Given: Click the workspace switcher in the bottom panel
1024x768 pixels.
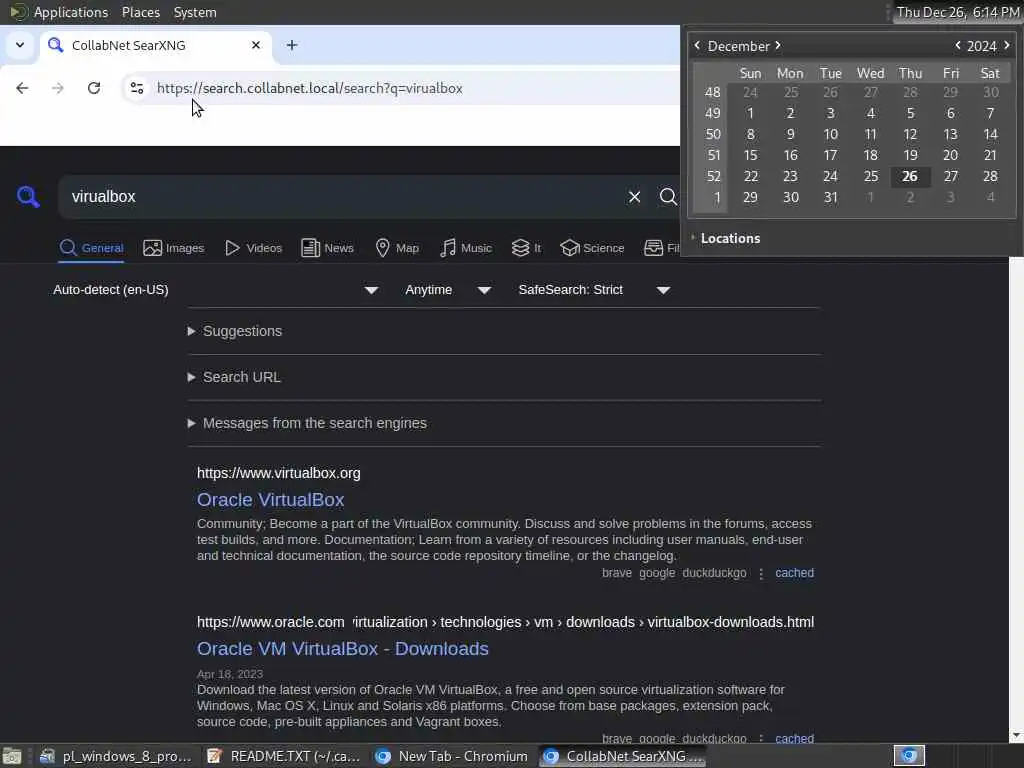Looking at the screenshot, I should point(909,756).
